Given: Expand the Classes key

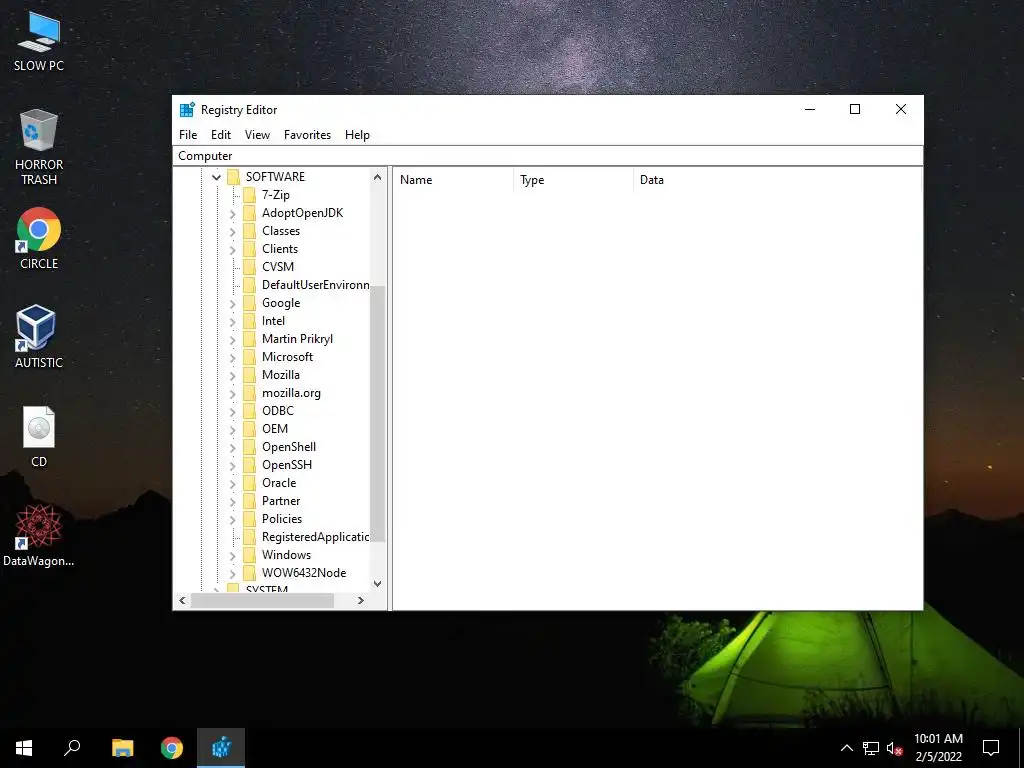Looking at the screenshot, I should (x=232, y=231).
